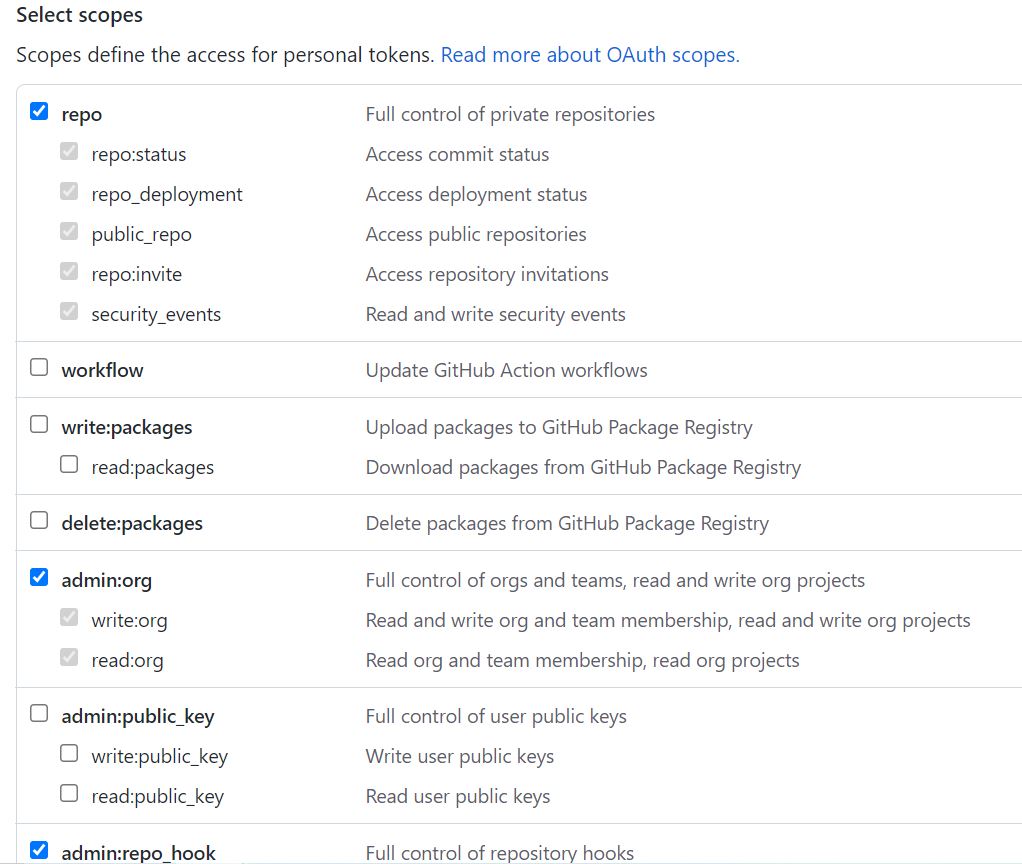Click the read:org checkbox

69,657
